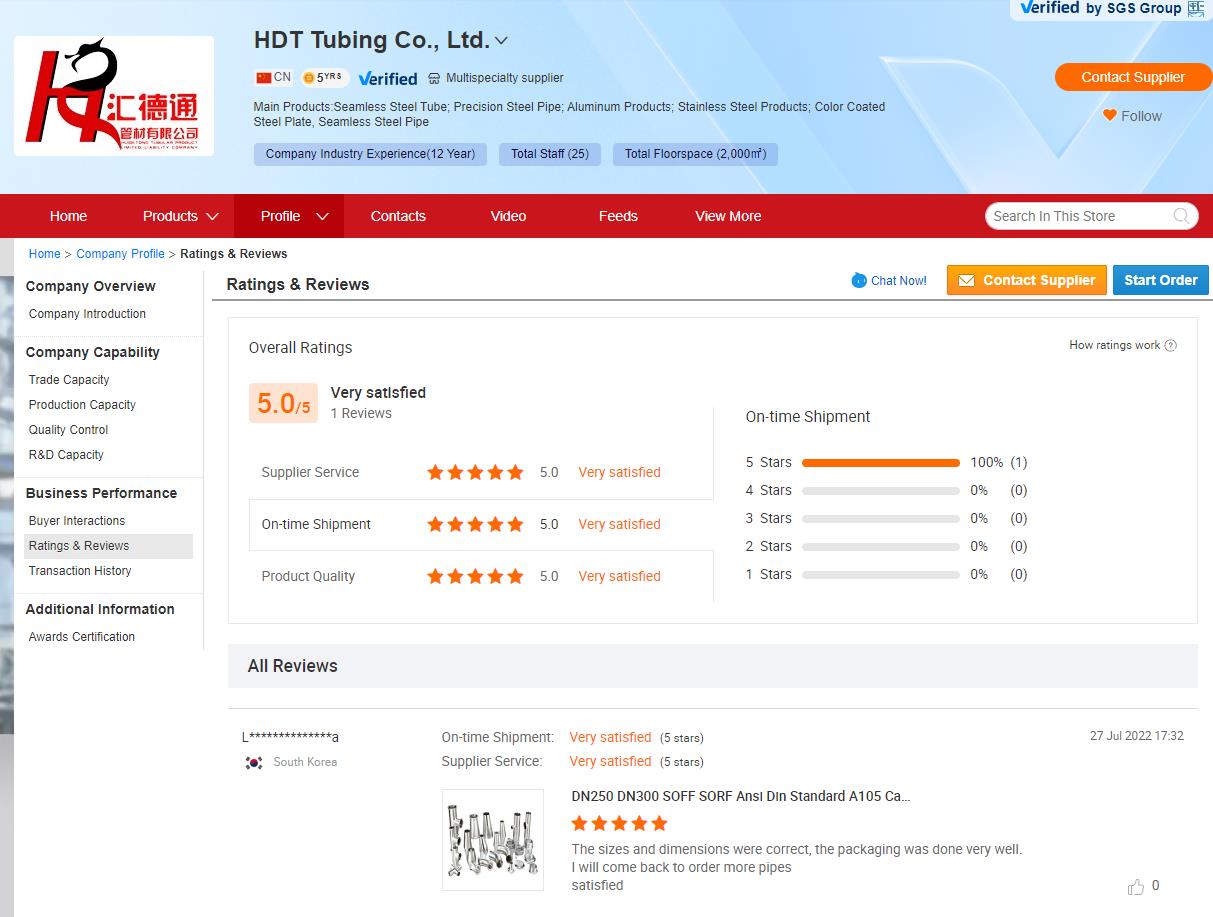1213x917 pixels.
Task: Click the heart Follow icon
Action: coord(1109,116)
